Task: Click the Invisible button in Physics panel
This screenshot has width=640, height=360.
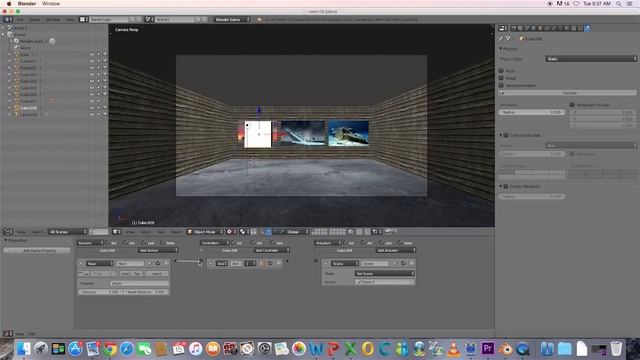Action: (x=567, y=93)
